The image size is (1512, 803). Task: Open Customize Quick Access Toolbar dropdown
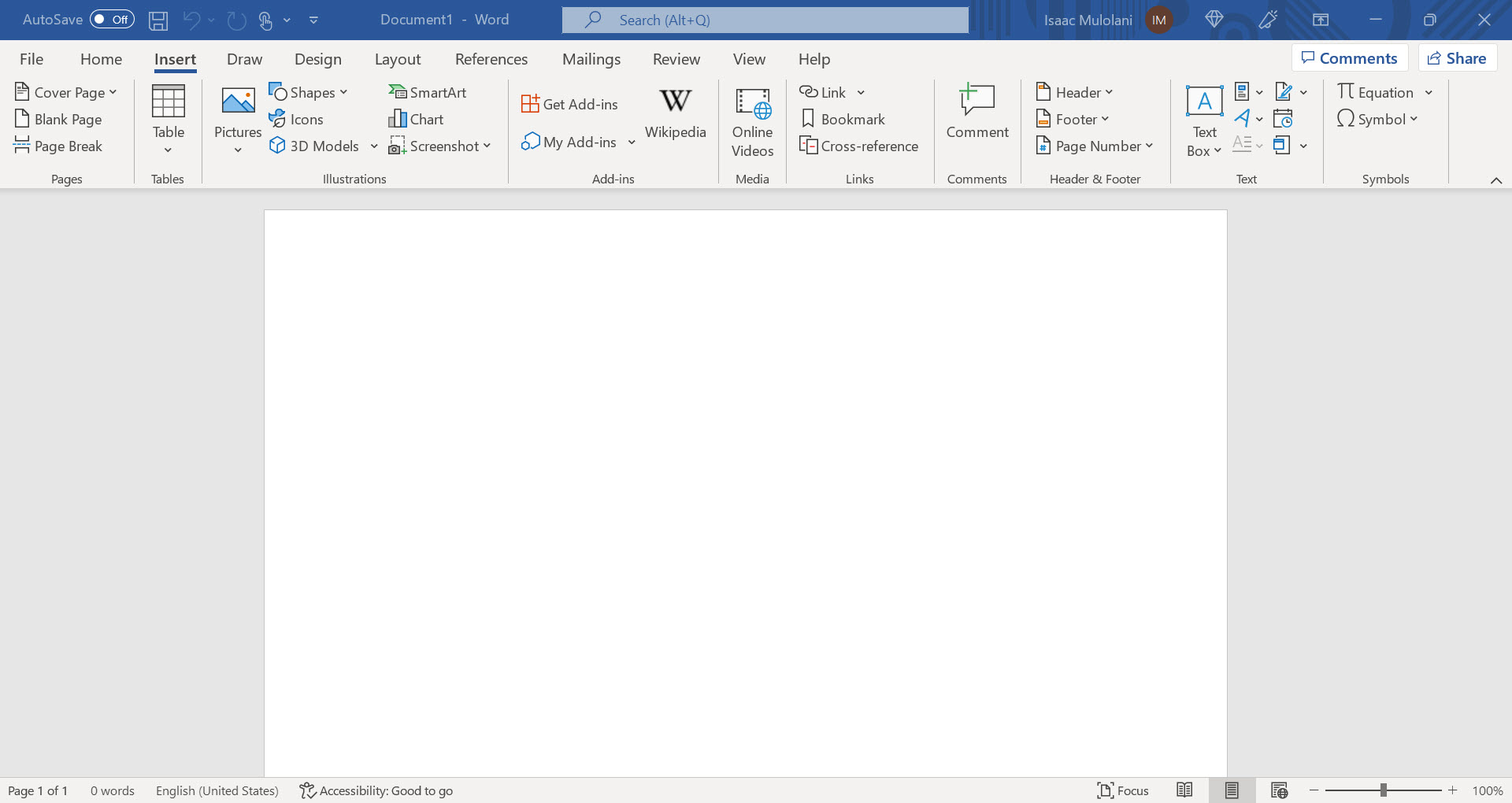[x=313, y=20]
